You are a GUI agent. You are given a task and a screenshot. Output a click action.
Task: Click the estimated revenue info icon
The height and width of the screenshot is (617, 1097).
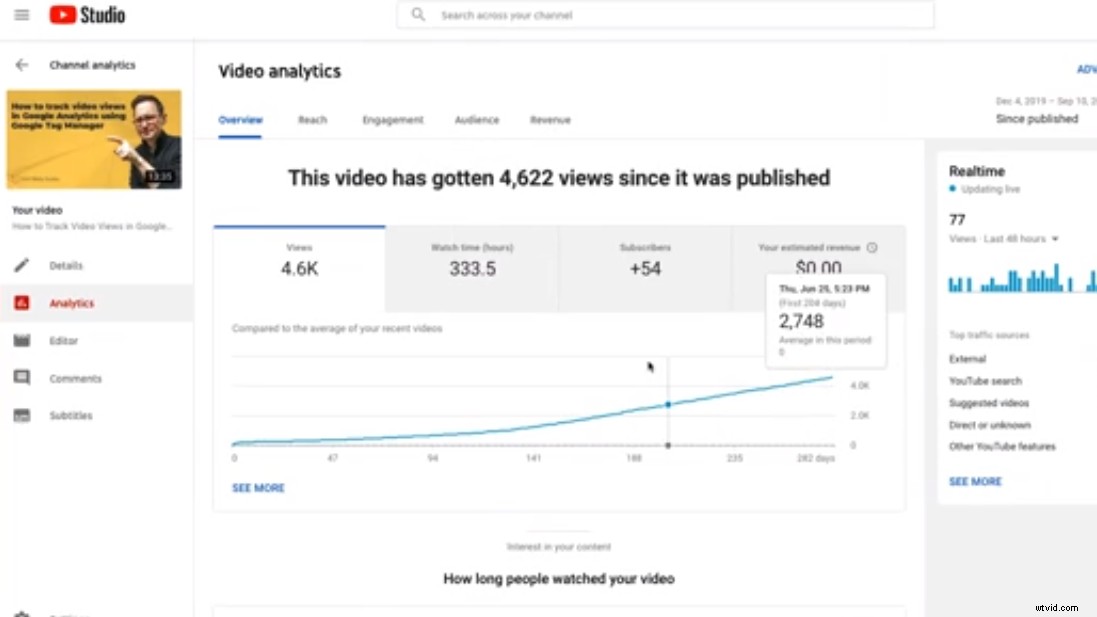click(871, 247)
